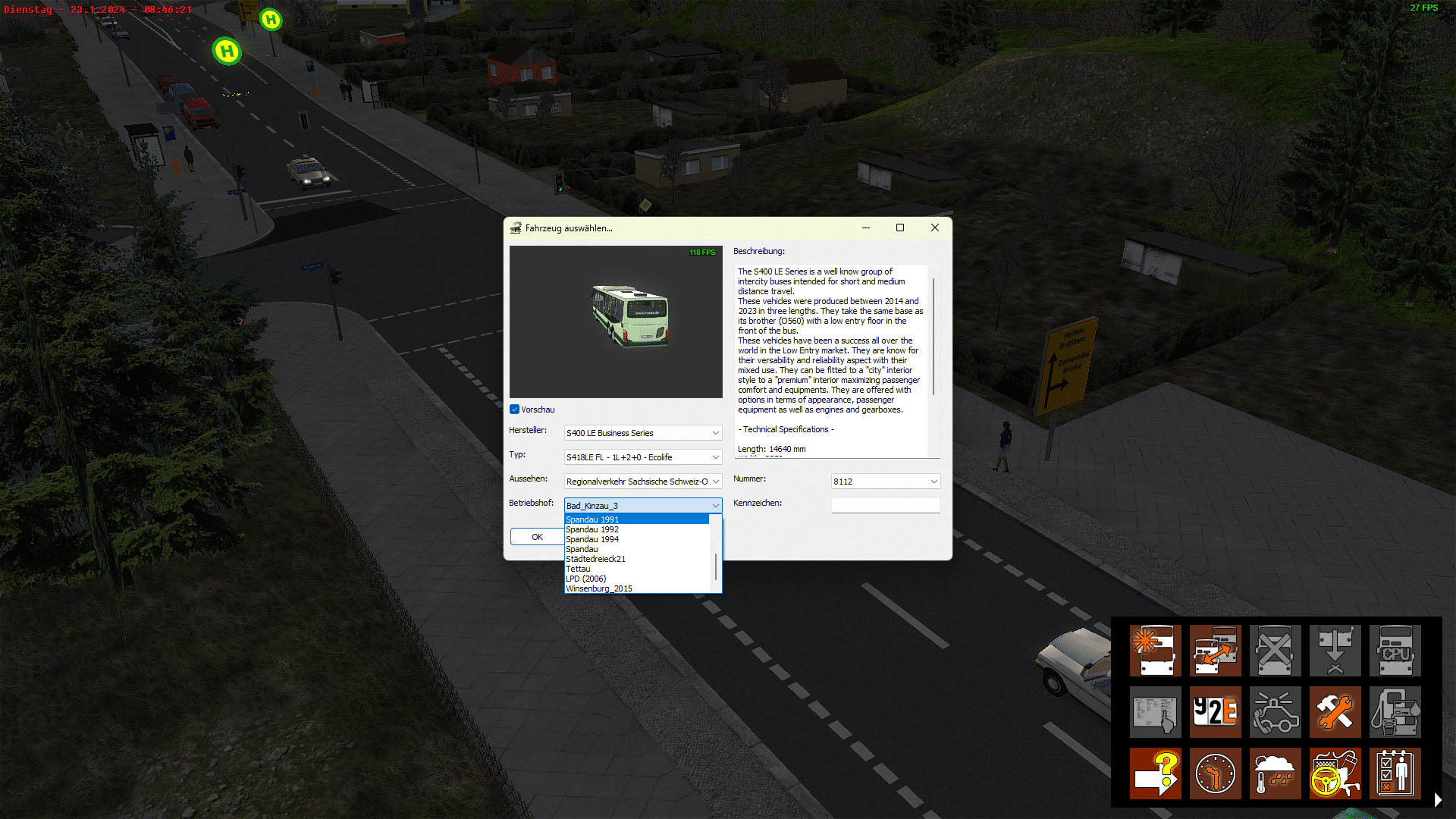Open the steering wheel controls icon
Viewport: 1456px width, 819px height.
1335,773
